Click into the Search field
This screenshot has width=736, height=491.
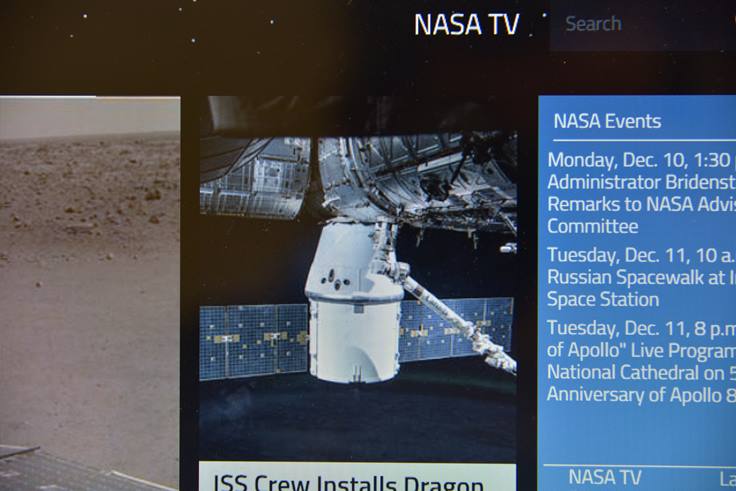point(640,24)
